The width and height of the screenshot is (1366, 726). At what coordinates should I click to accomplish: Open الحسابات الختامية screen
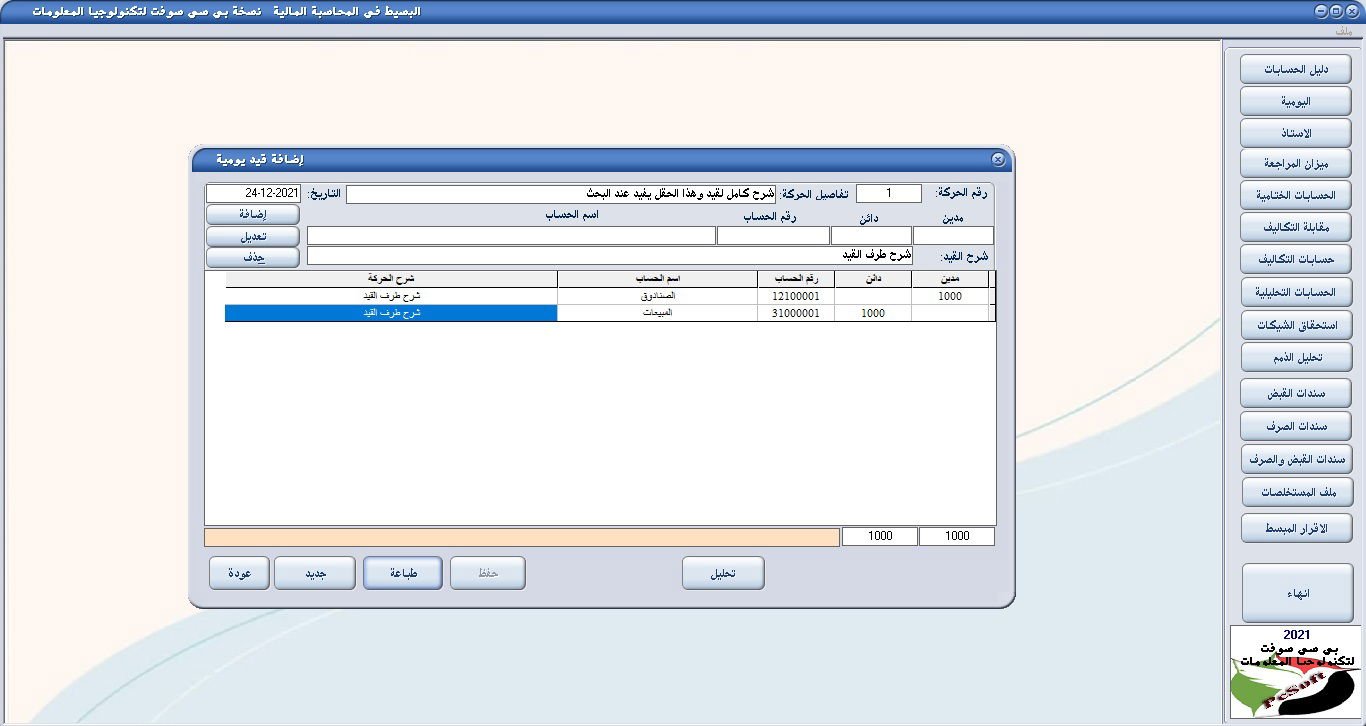pyautogui.click(x=1295, y=195)
